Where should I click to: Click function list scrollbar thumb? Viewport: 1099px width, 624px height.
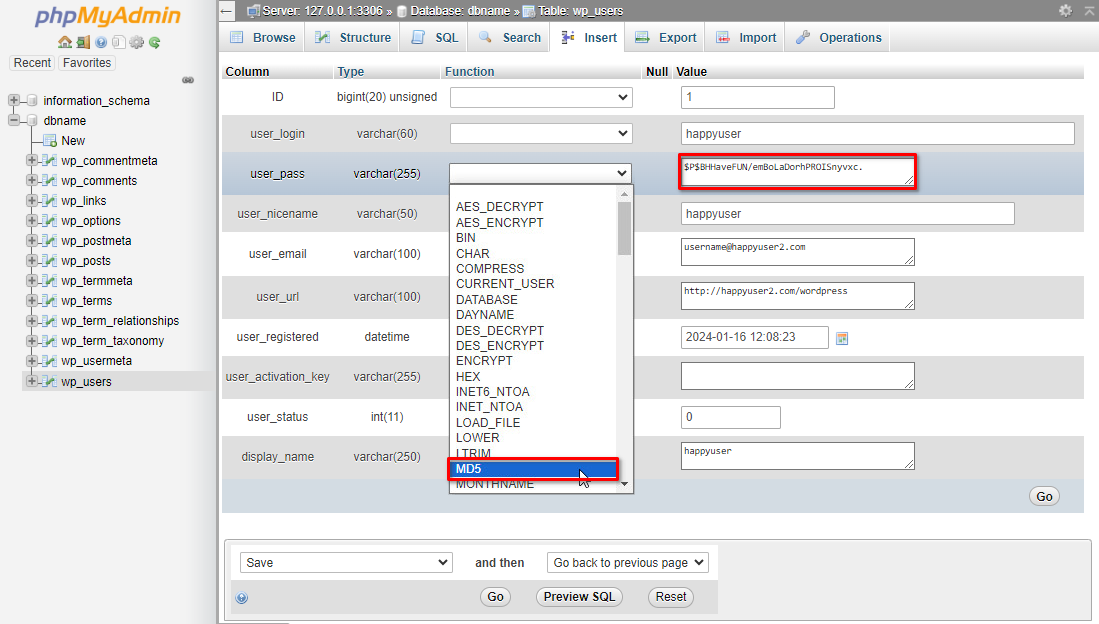tap(624, 229)
